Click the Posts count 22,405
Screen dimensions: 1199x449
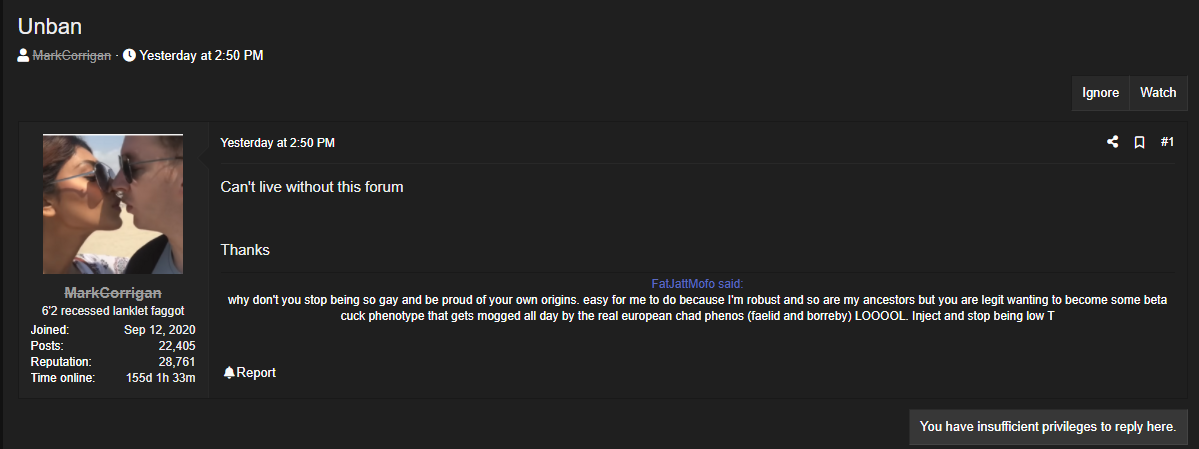(177, 346)
